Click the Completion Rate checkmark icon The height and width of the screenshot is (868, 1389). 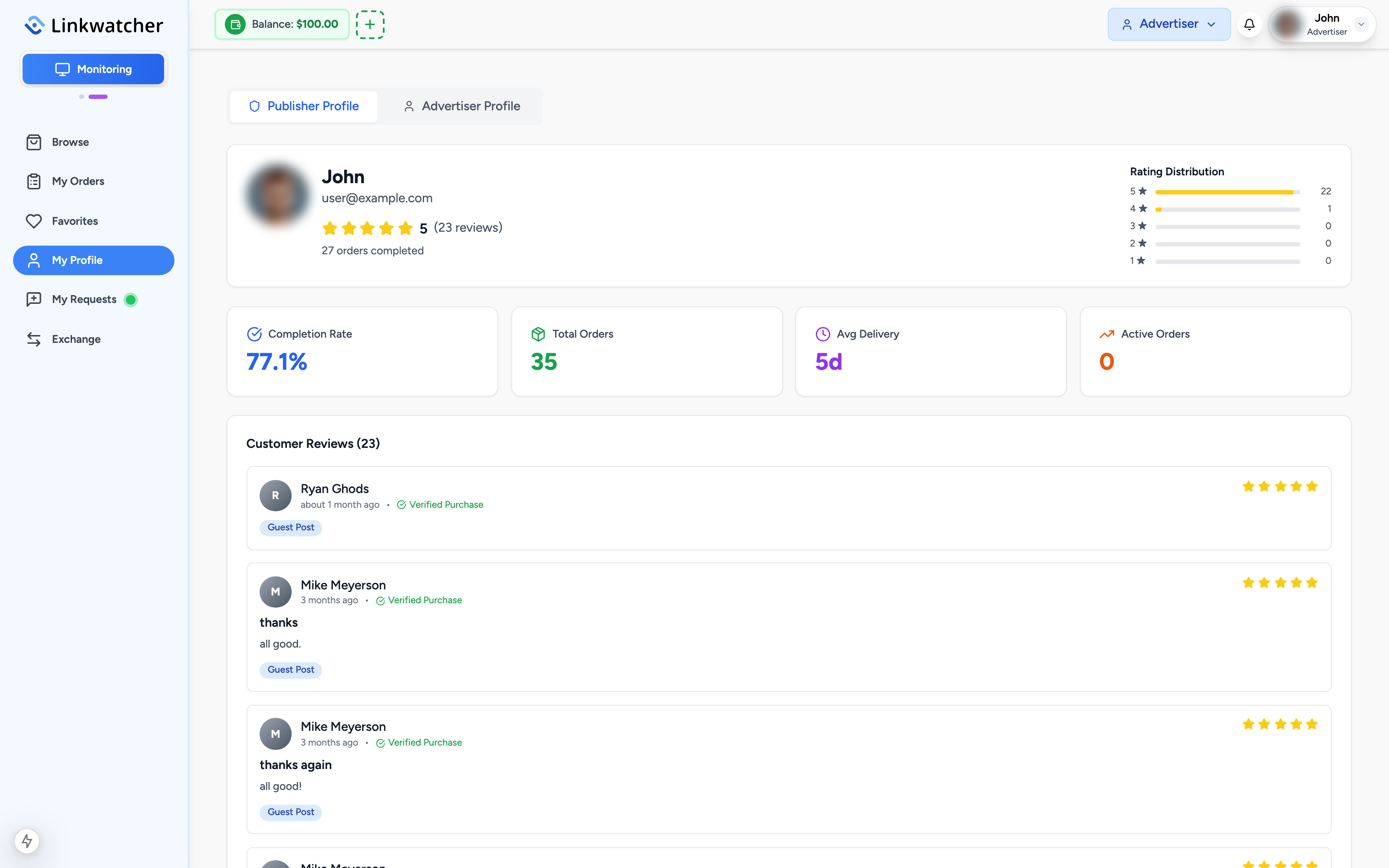pyautogui.click(x=254, y=334)
